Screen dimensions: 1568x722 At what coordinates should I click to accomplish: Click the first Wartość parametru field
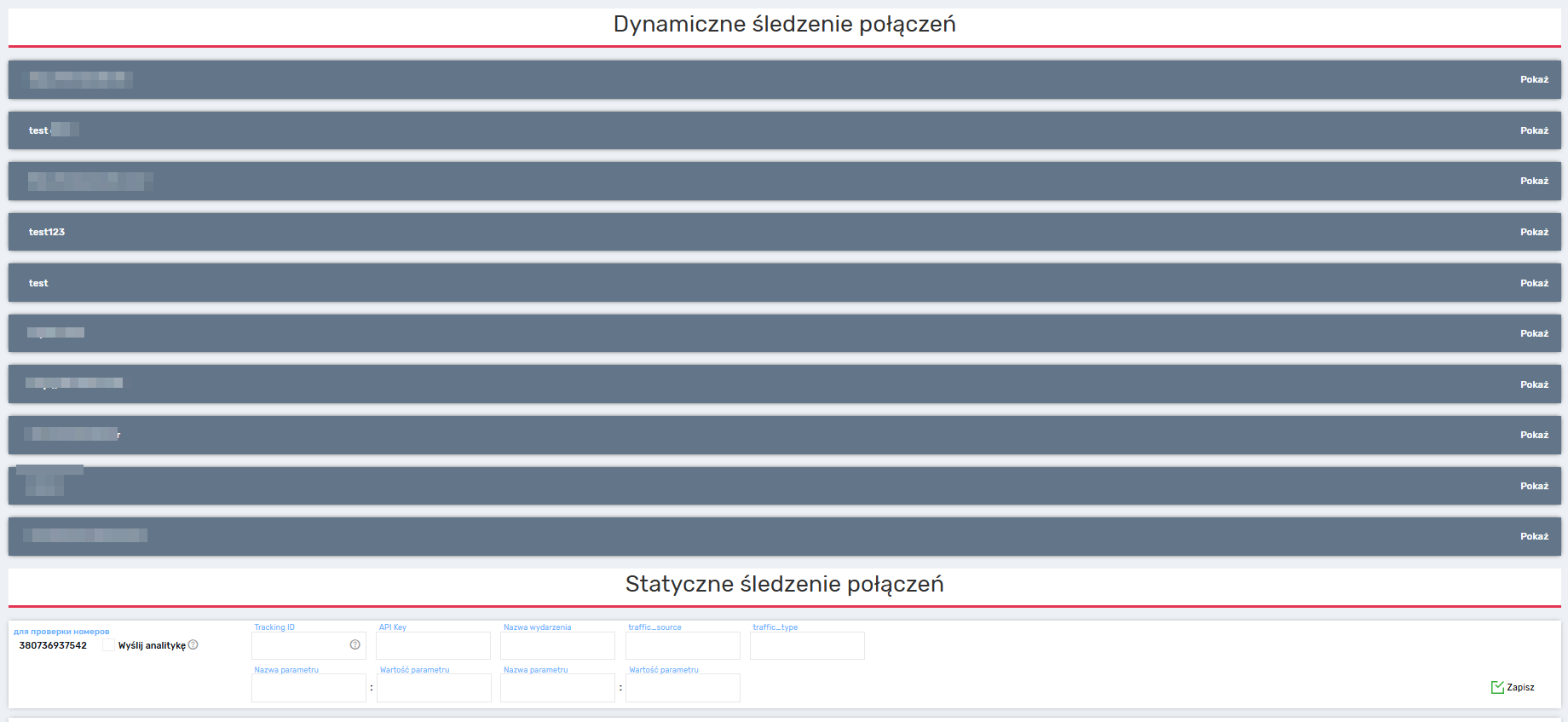click(x=434, y=688)
